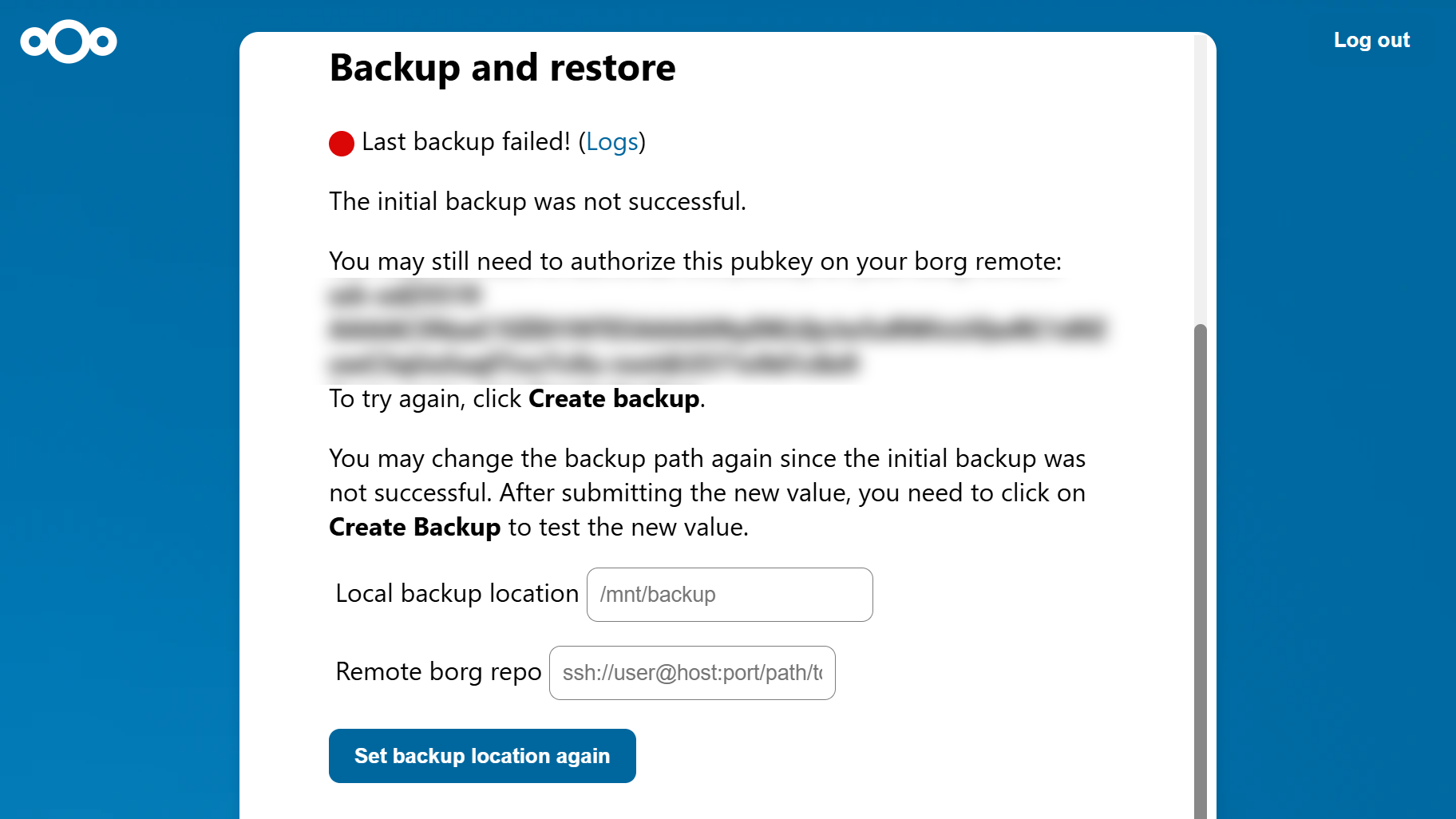
Task: Click bold Create Backup before 'to test'
Action: [x=414, y=528]
